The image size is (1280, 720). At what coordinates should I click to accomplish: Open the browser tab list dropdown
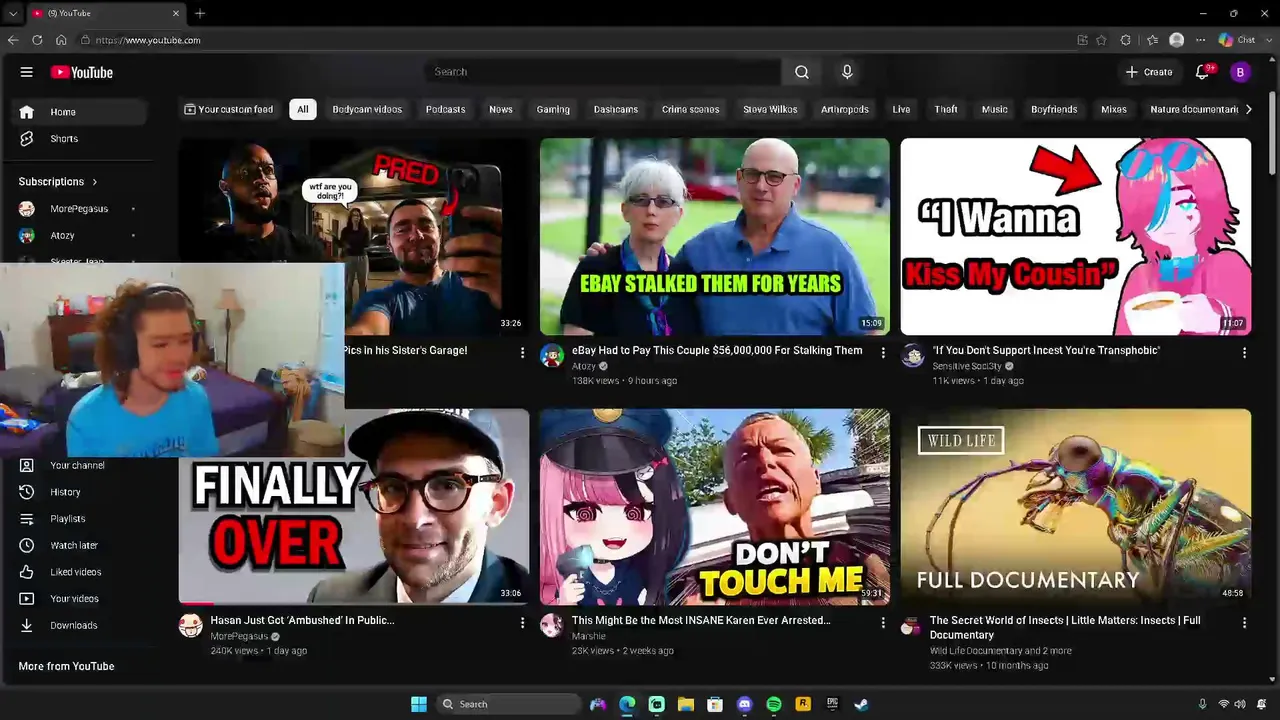pos(13,13)
